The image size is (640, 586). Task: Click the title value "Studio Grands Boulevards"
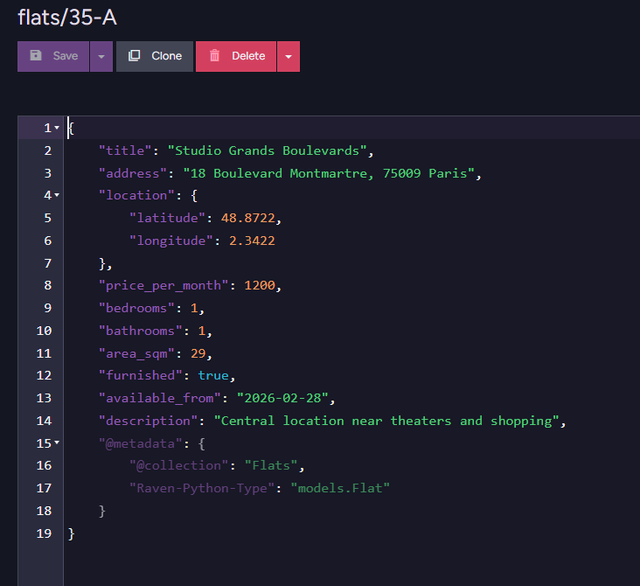269,150
